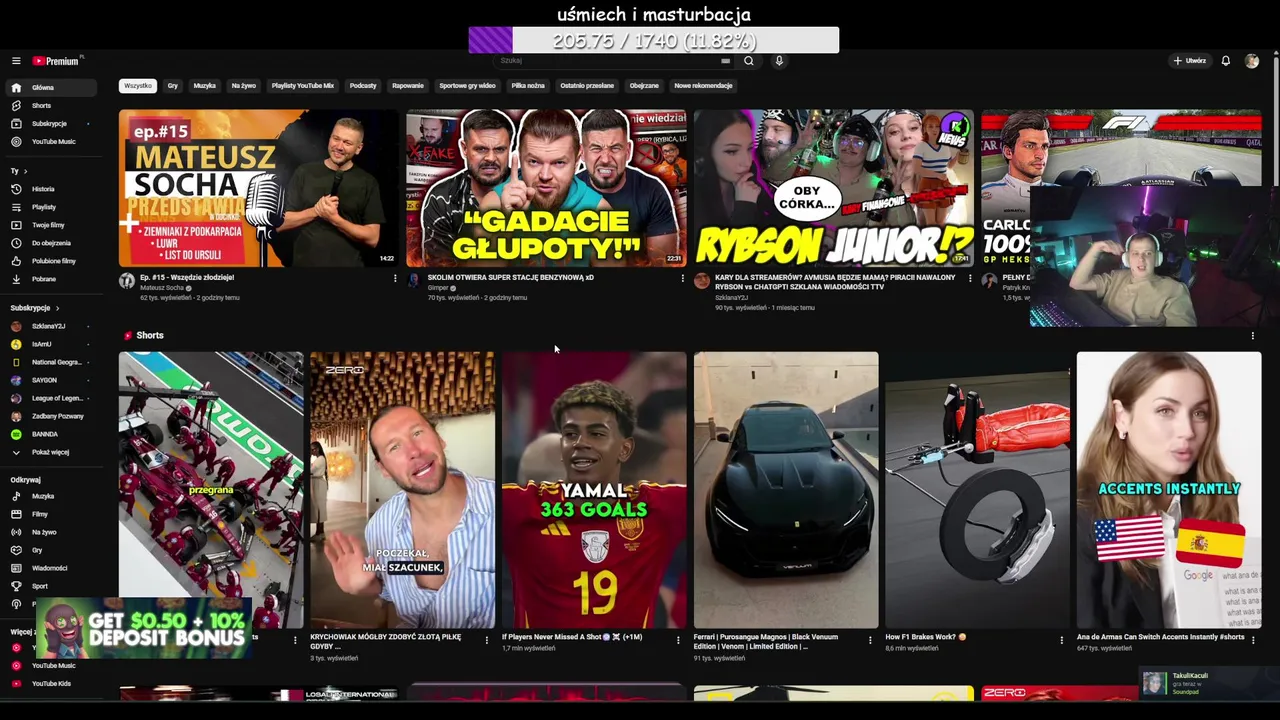Open Shorts shelf options menu

click(x=1252, y=336)
